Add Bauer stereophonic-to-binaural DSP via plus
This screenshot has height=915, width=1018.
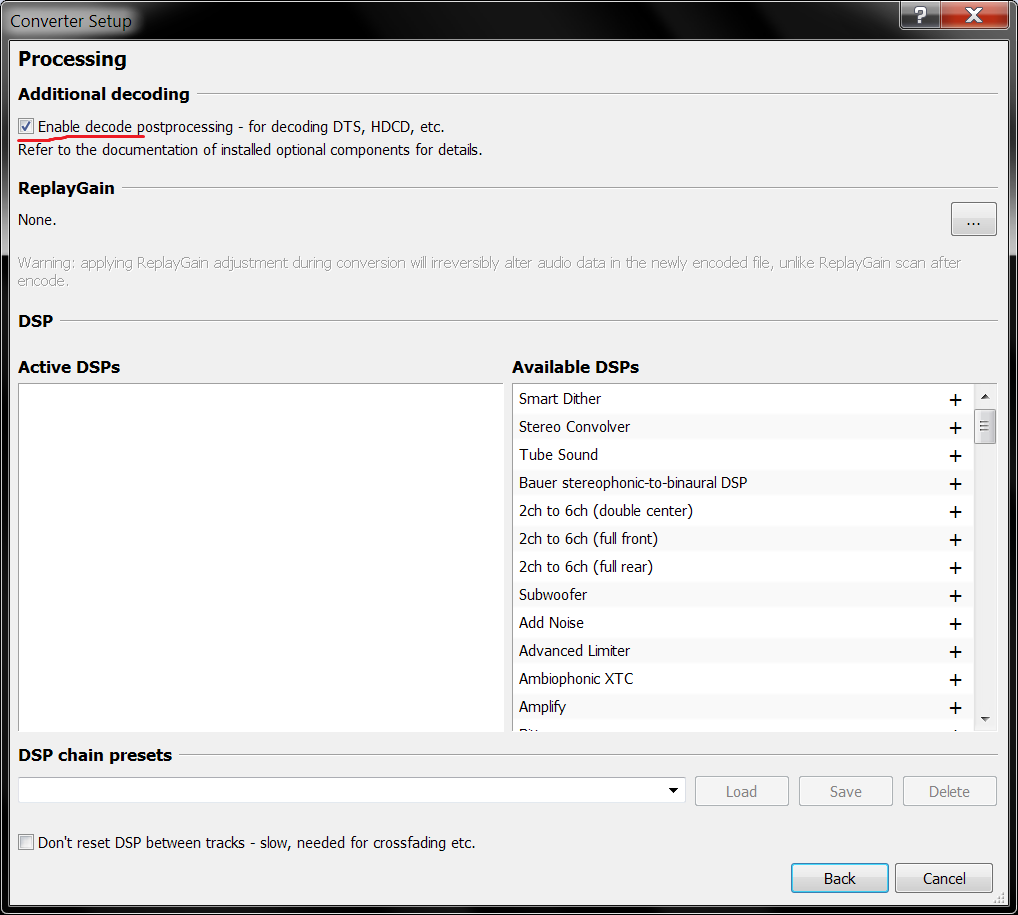[x=955, y=484]
